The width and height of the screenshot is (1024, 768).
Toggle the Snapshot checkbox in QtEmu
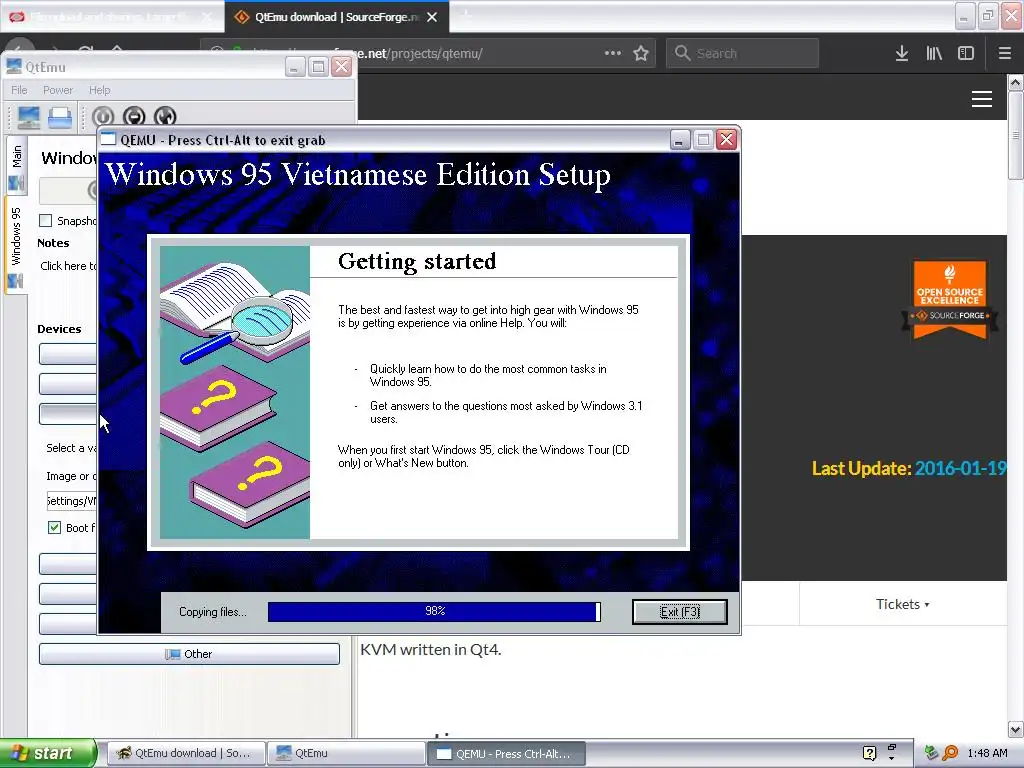pos(46,221)
